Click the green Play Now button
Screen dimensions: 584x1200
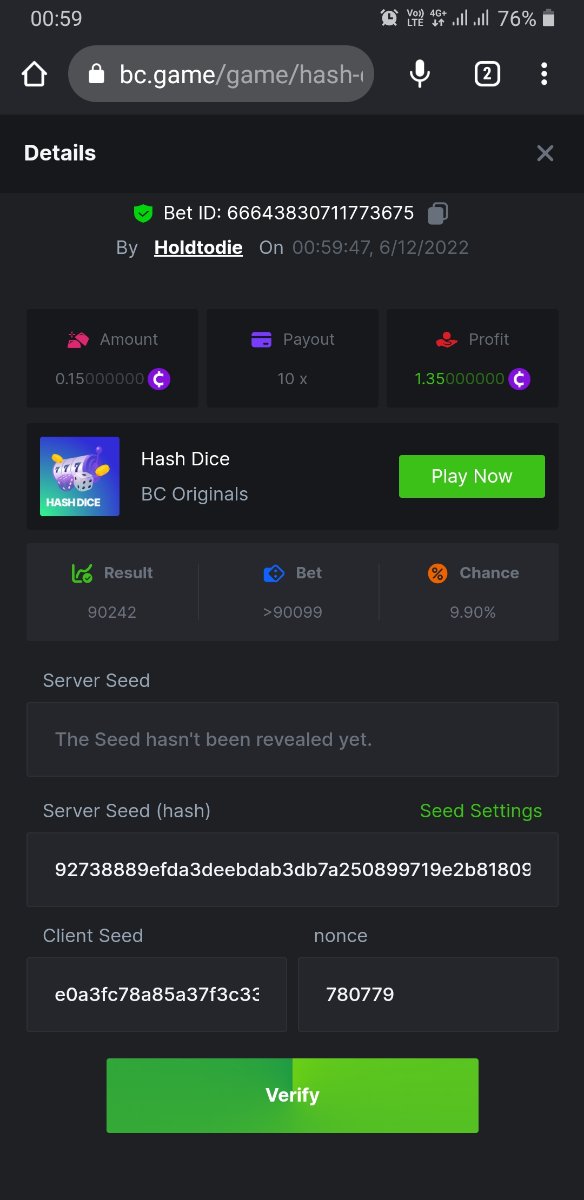(x=472, y=476)
